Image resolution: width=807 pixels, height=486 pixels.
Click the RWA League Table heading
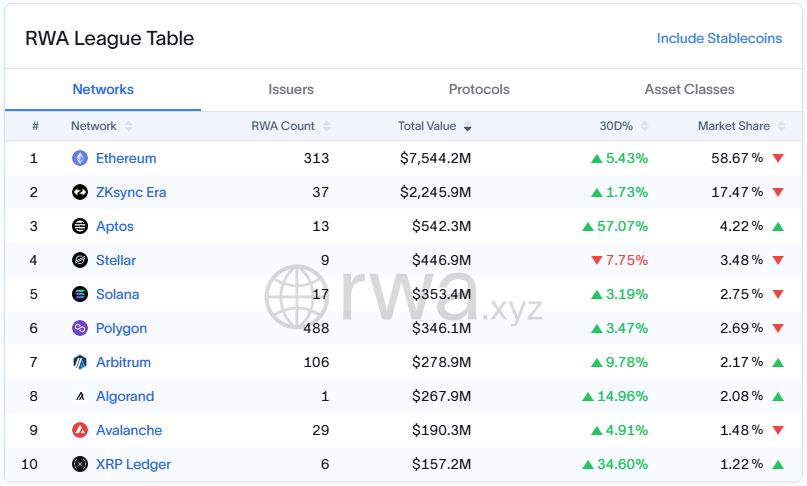110,39
